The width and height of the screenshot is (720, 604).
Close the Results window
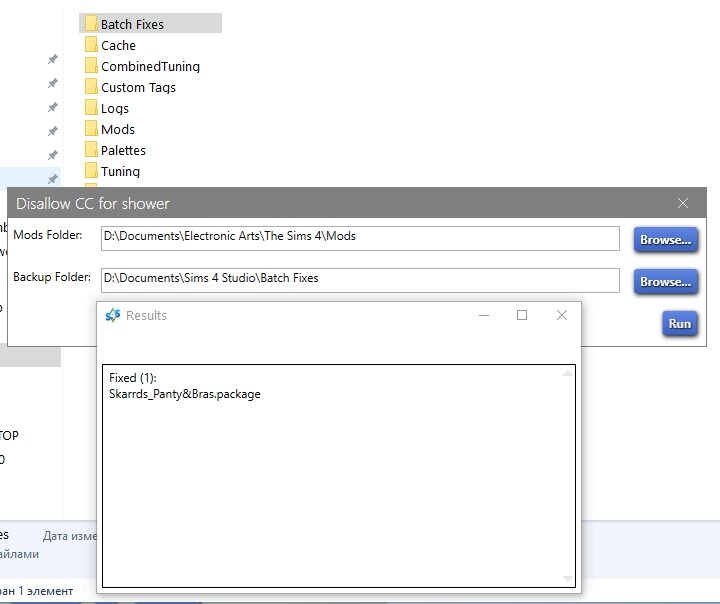(x=562, y=315)
